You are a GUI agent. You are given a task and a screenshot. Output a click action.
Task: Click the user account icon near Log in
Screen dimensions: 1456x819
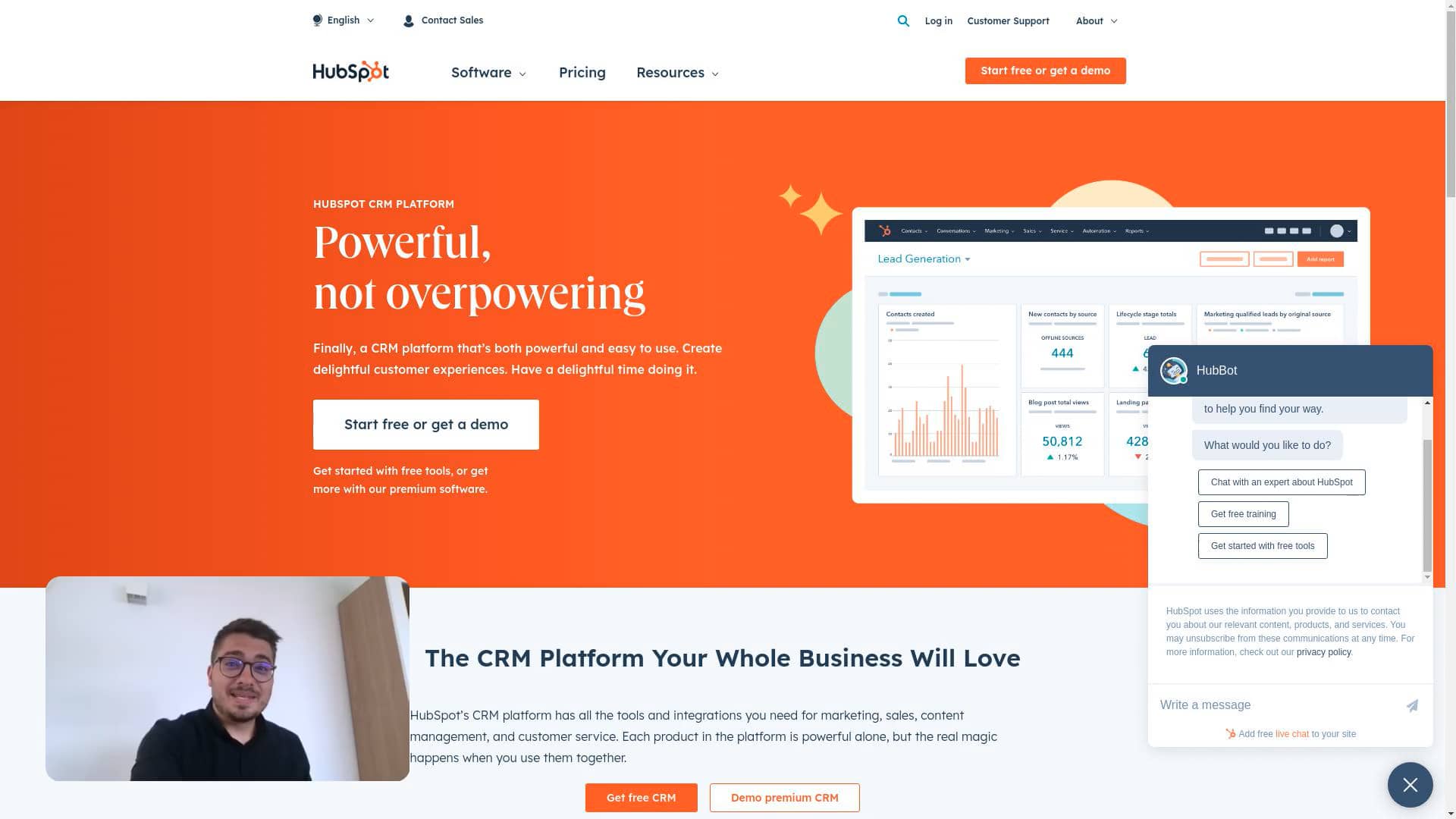tap(408, 20)
